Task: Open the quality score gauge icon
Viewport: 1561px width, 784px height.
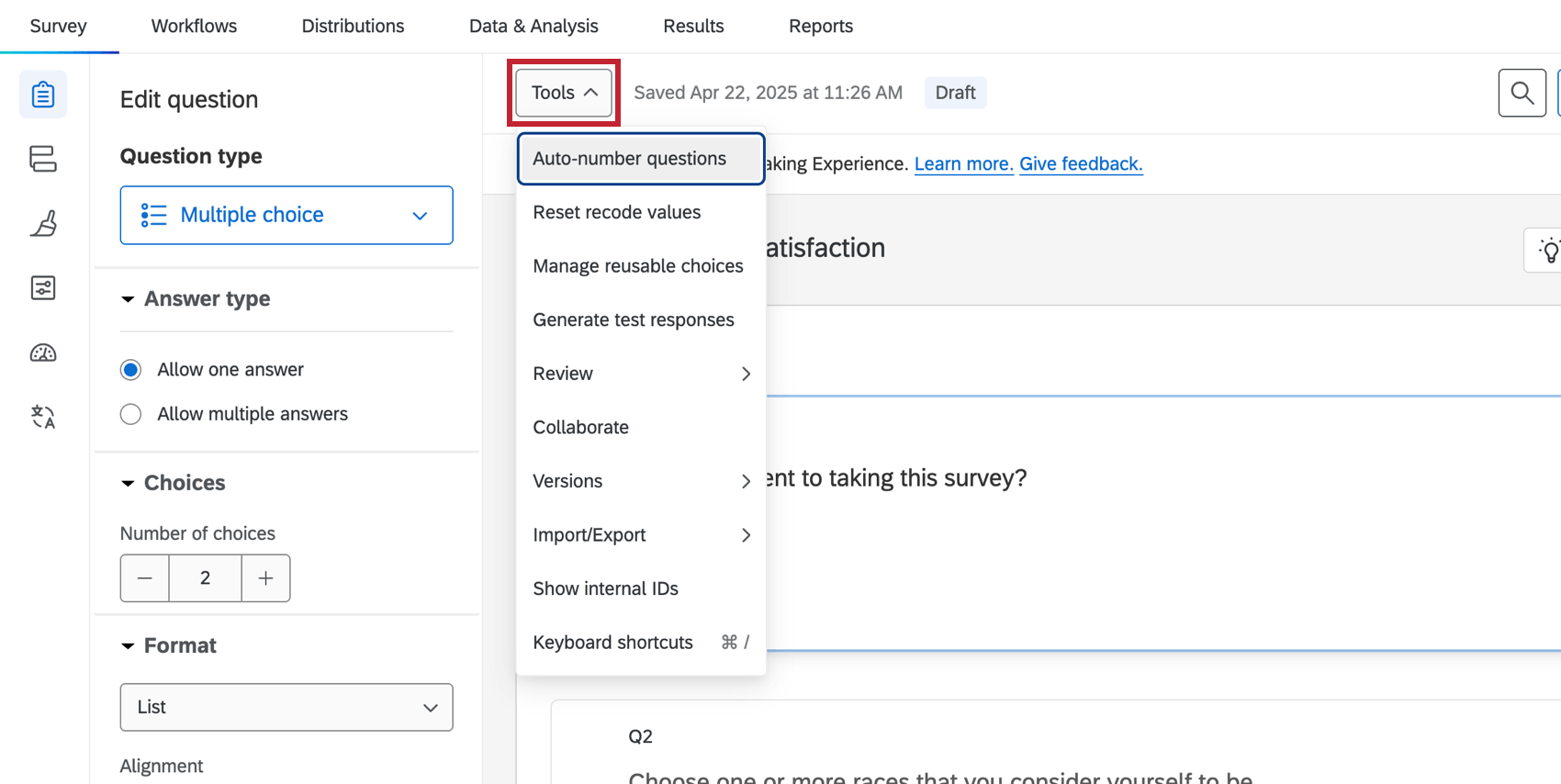Action: coord(43,353)
